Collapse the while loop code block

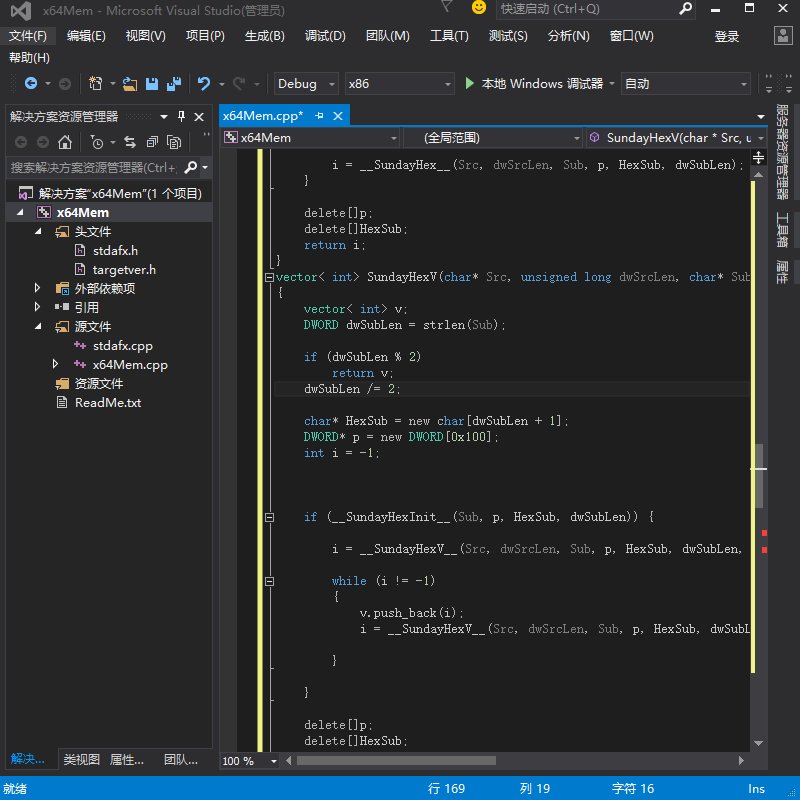pos(269,581)
